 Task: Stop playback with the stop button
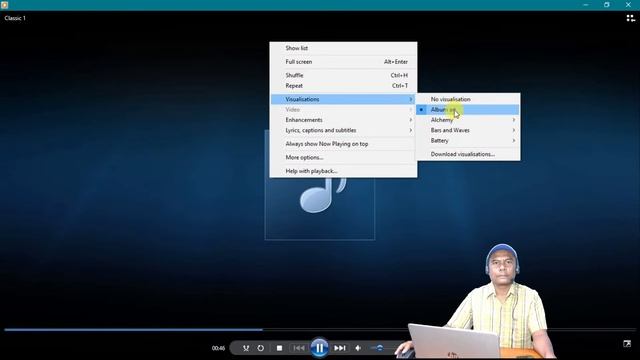point(279,348)
